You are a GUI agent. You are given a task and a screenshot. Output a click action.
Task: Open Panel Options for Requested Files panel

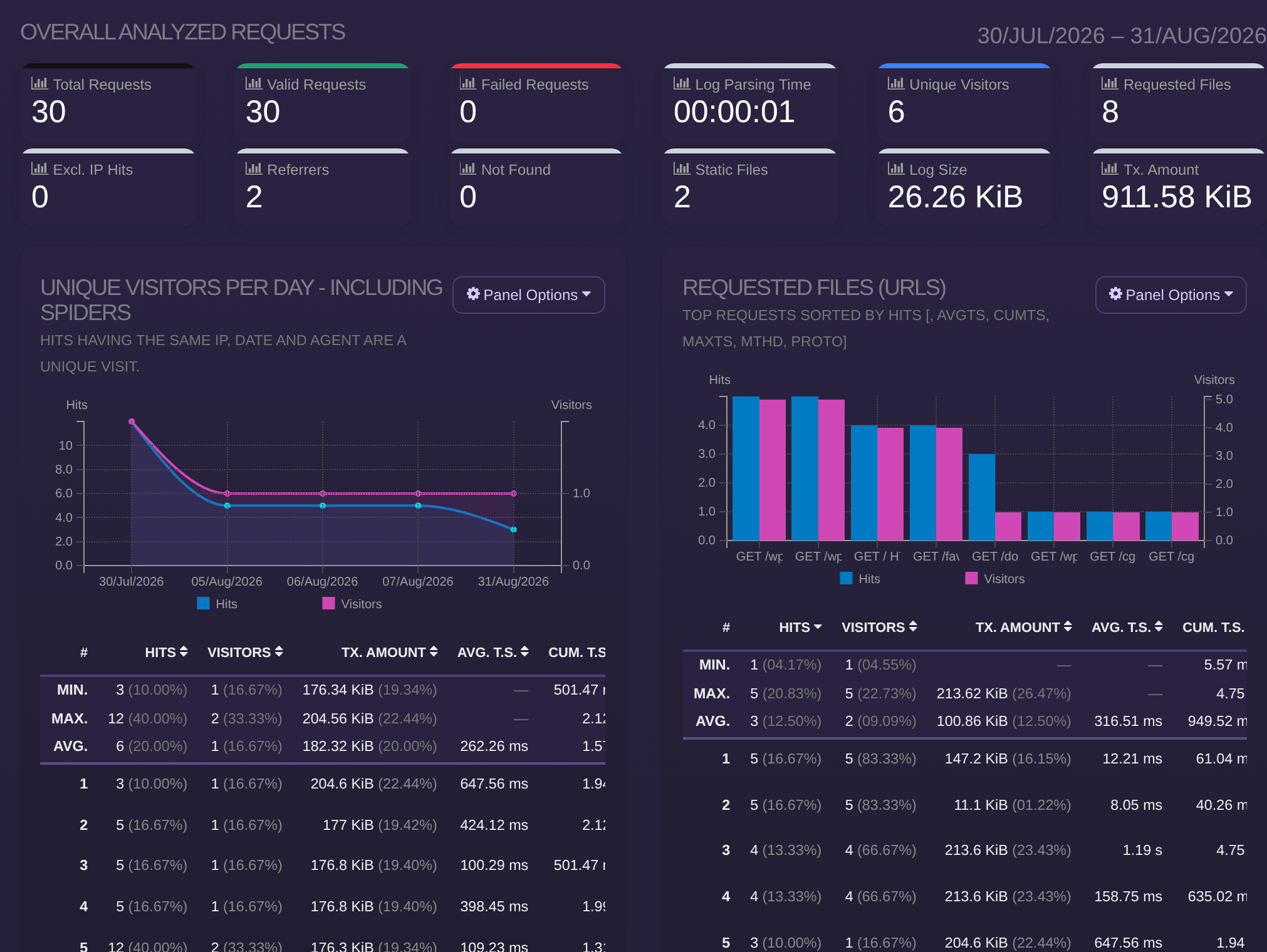coord(1171,295)
